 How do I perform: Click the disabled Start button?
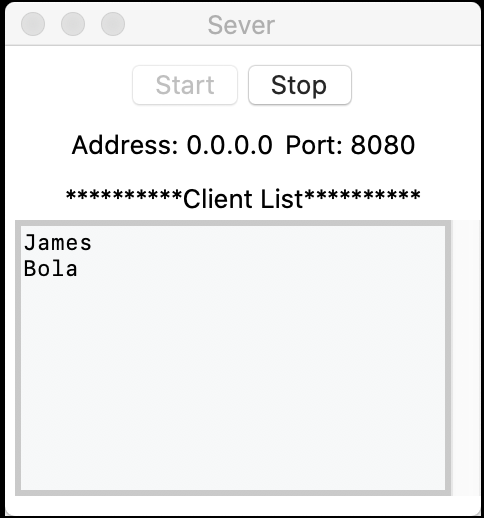pos(185,85)
